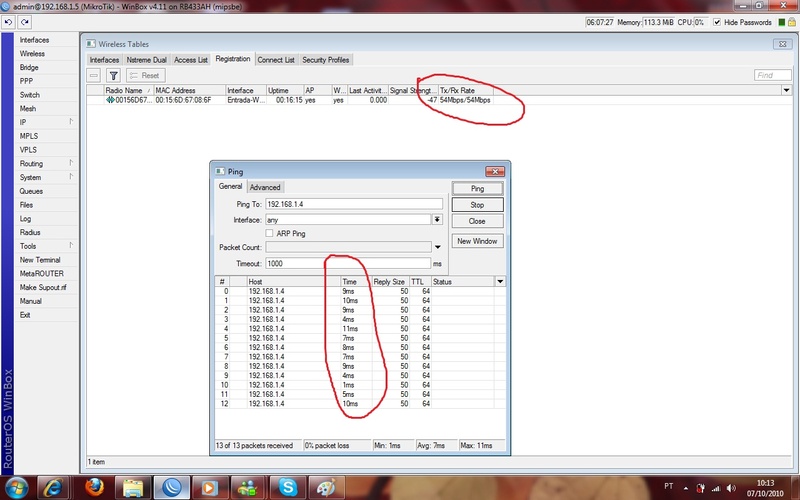Click the Ping button

pos(477,188)
